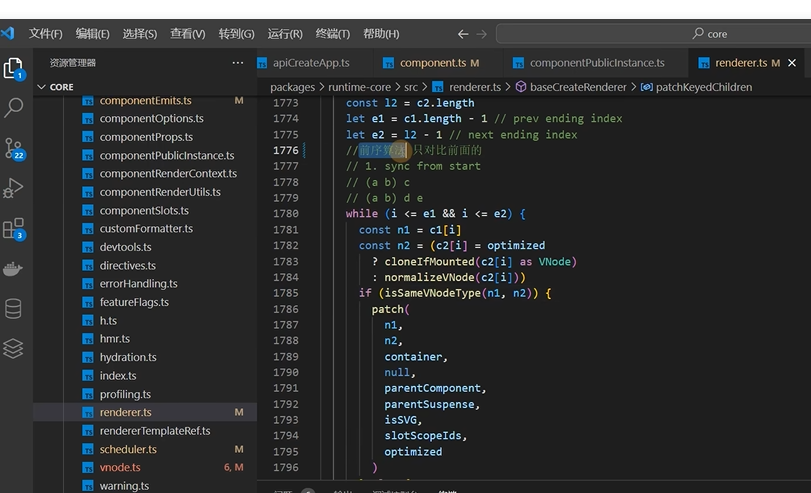Open the Extensions view icon
The width and height of the screenshot is (811, 493).
coord(14,229)
